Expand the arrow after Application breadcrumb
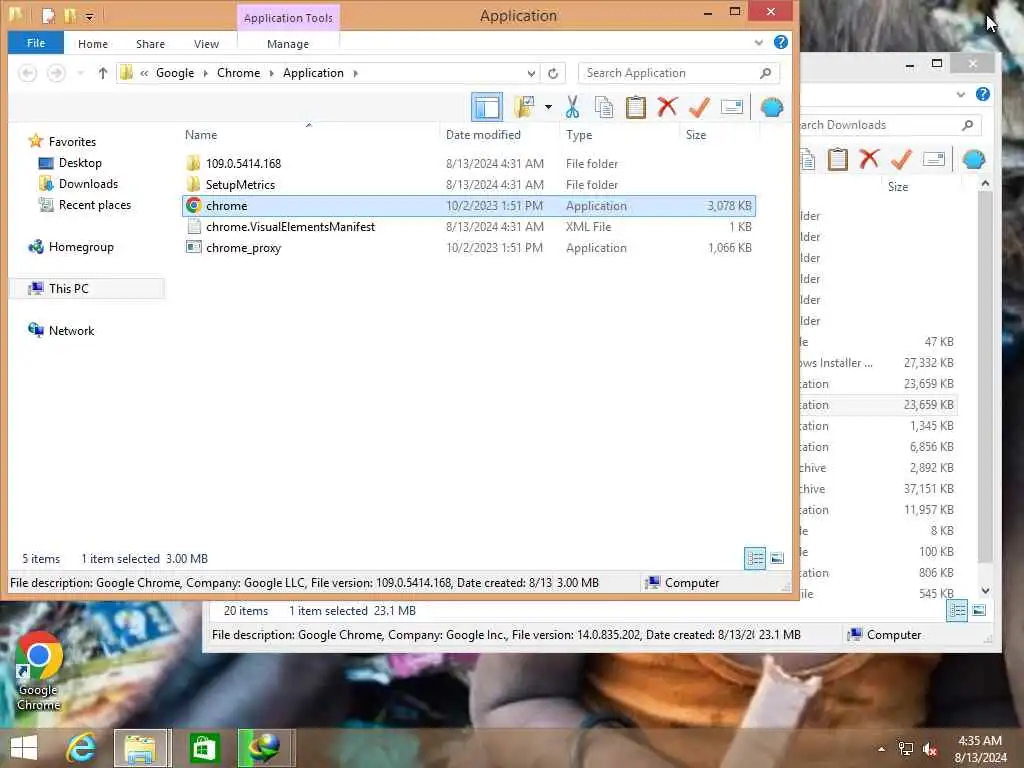 (356, 73)
